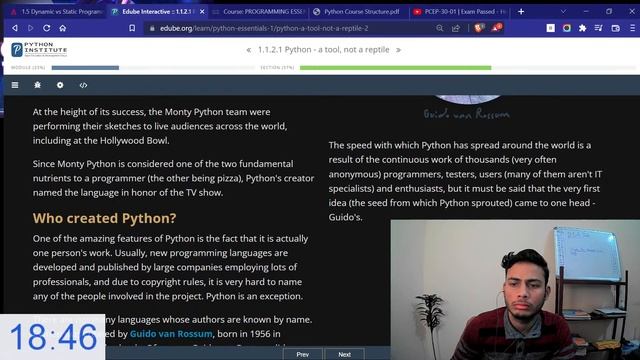
Task: Click the blue module progress bar
Action: tap(85, 68)
